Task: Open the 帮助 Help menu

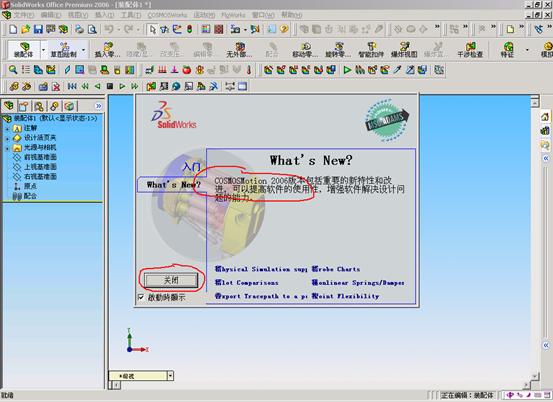Action: (291, 15)
